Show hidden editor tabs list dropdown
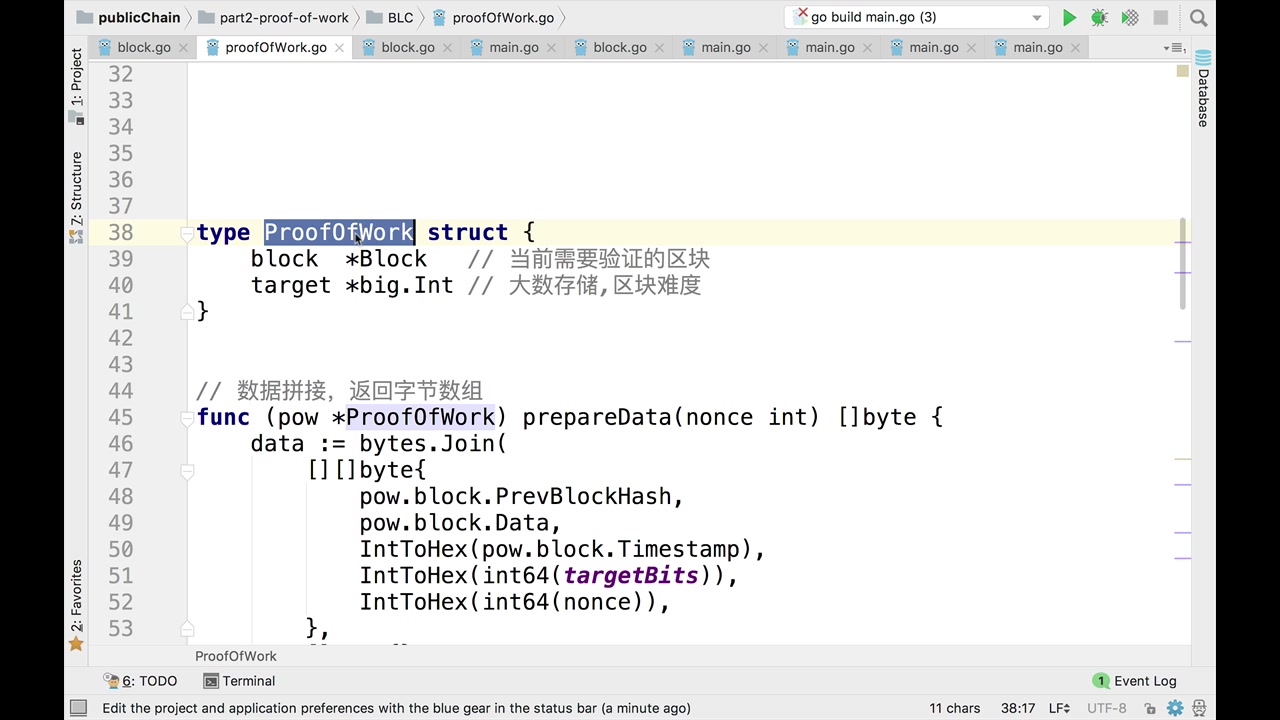Screen dimensions: 1280x720 [x=1174, y=48]
